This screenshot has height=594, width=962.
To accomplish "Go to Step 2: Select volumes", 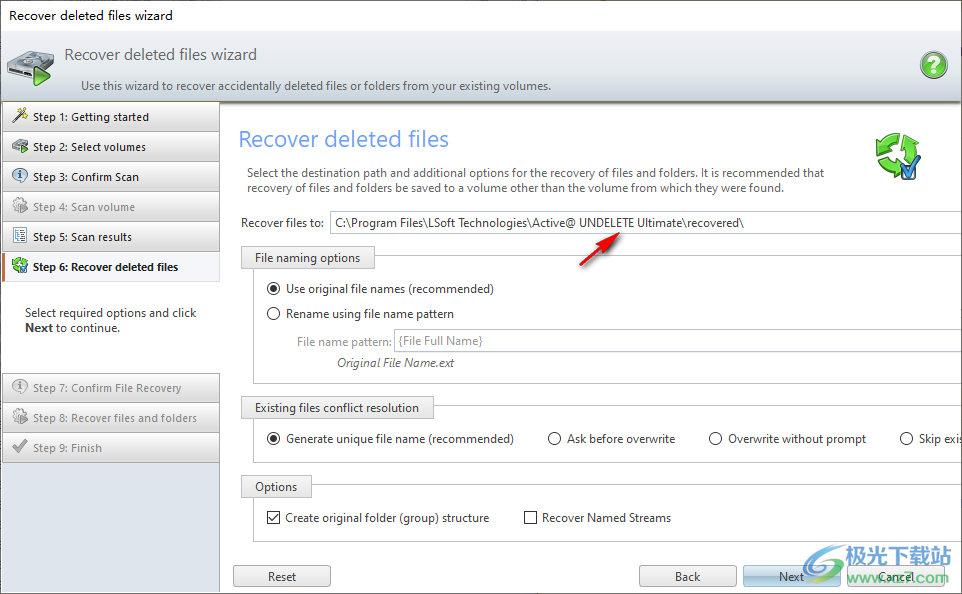I will point(111,147).
